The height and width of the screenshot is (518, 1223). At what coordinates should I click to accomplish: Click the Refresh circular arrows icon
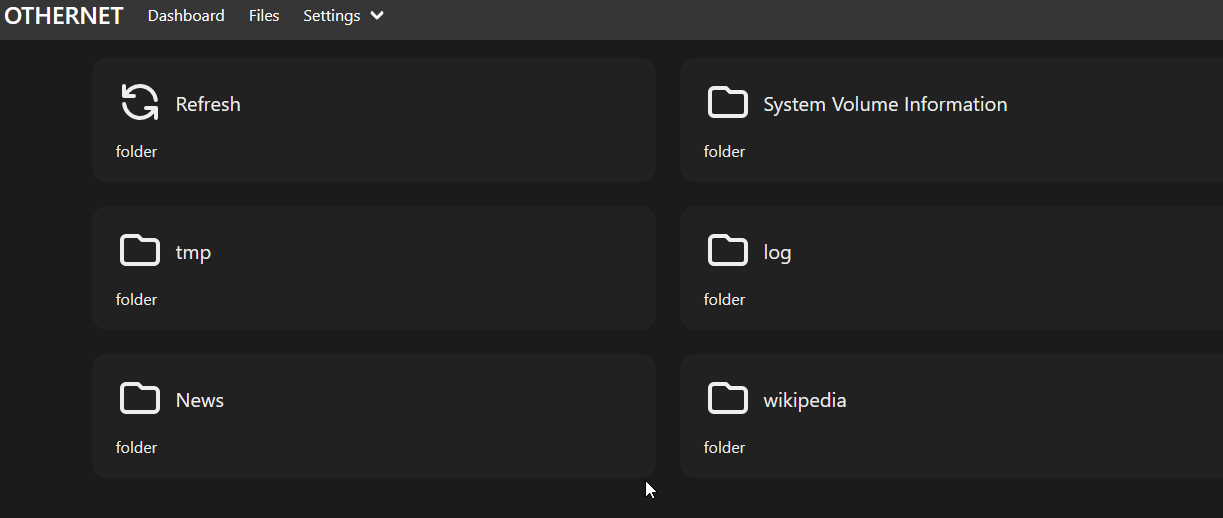point(140,102)
